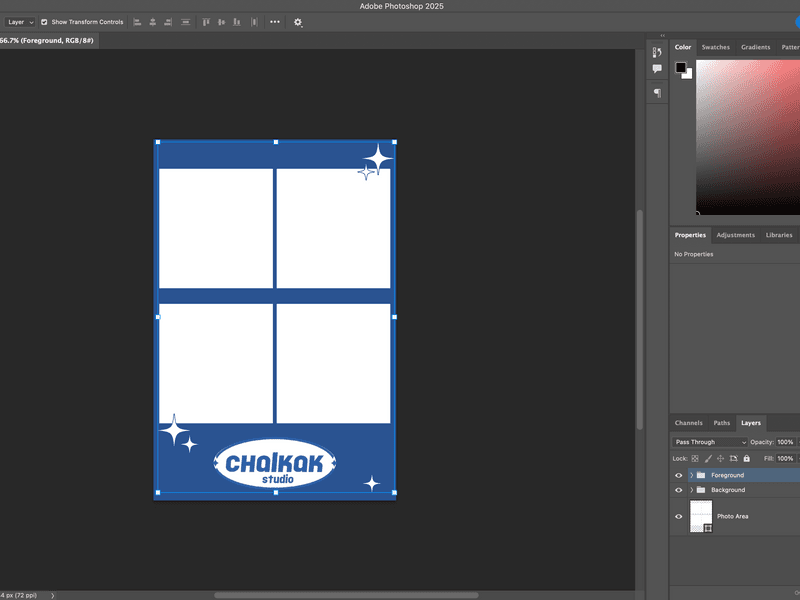Switch to the Channels tab
Image resolution: width=800 pixels, height=600 pixels.
tap(688, 423)
